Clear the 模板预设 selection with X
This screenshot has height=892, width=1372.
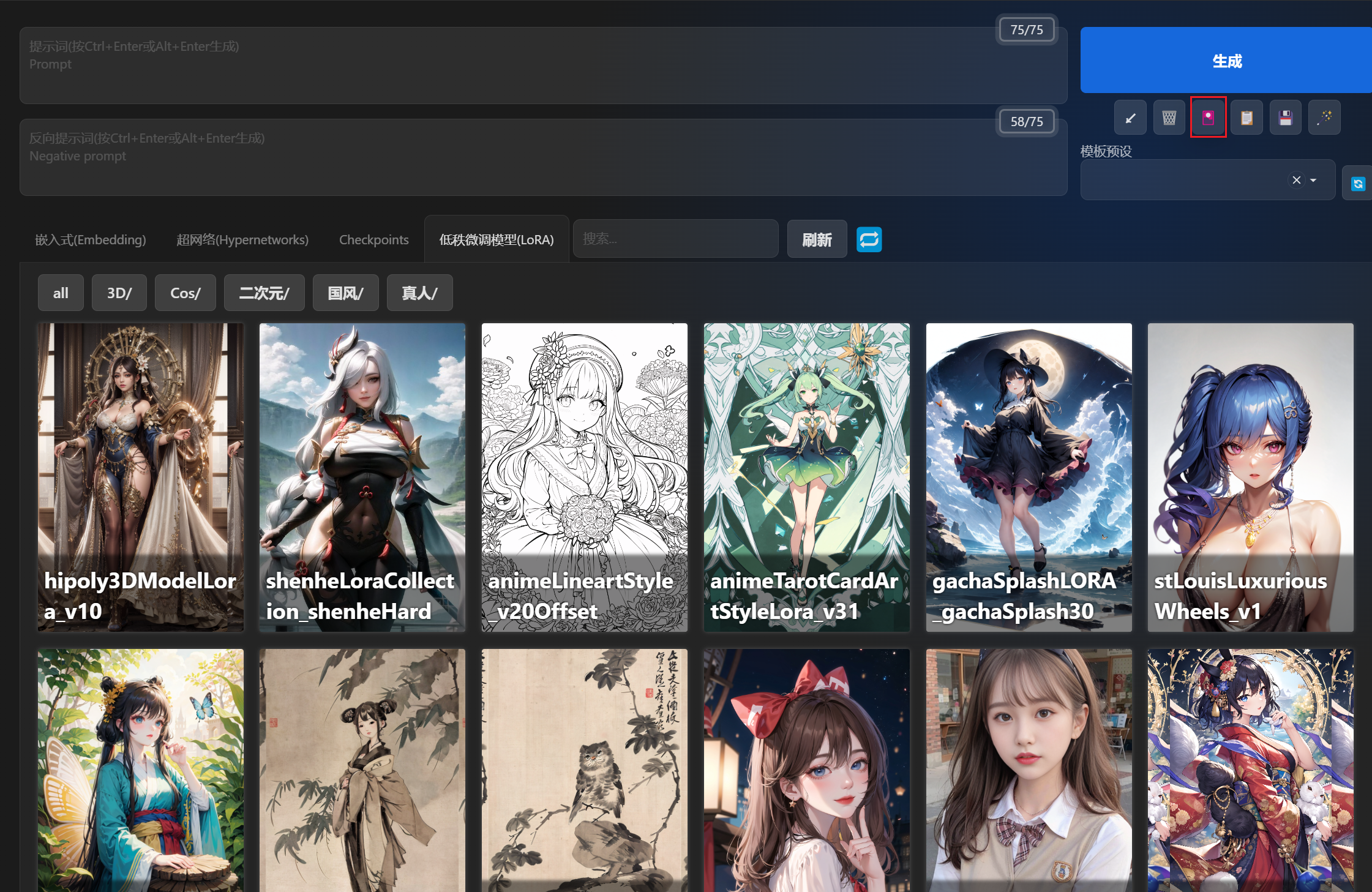tap(1296, 180)
